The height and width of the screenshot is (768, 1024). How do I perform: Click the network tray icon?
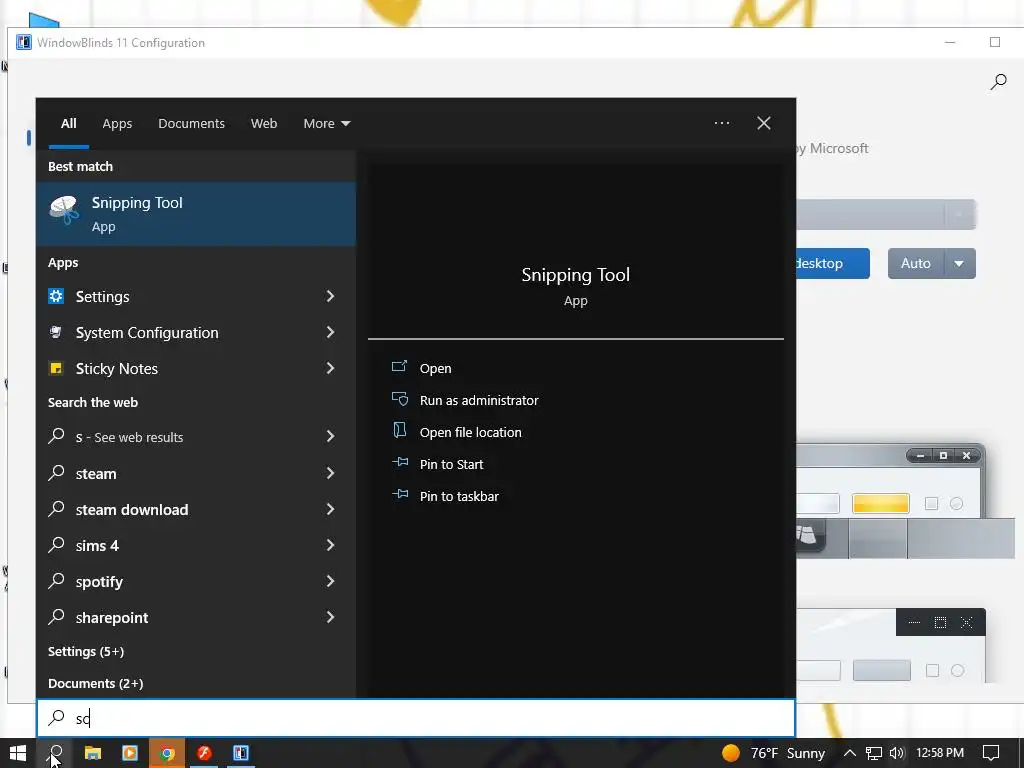click(874, 753)
